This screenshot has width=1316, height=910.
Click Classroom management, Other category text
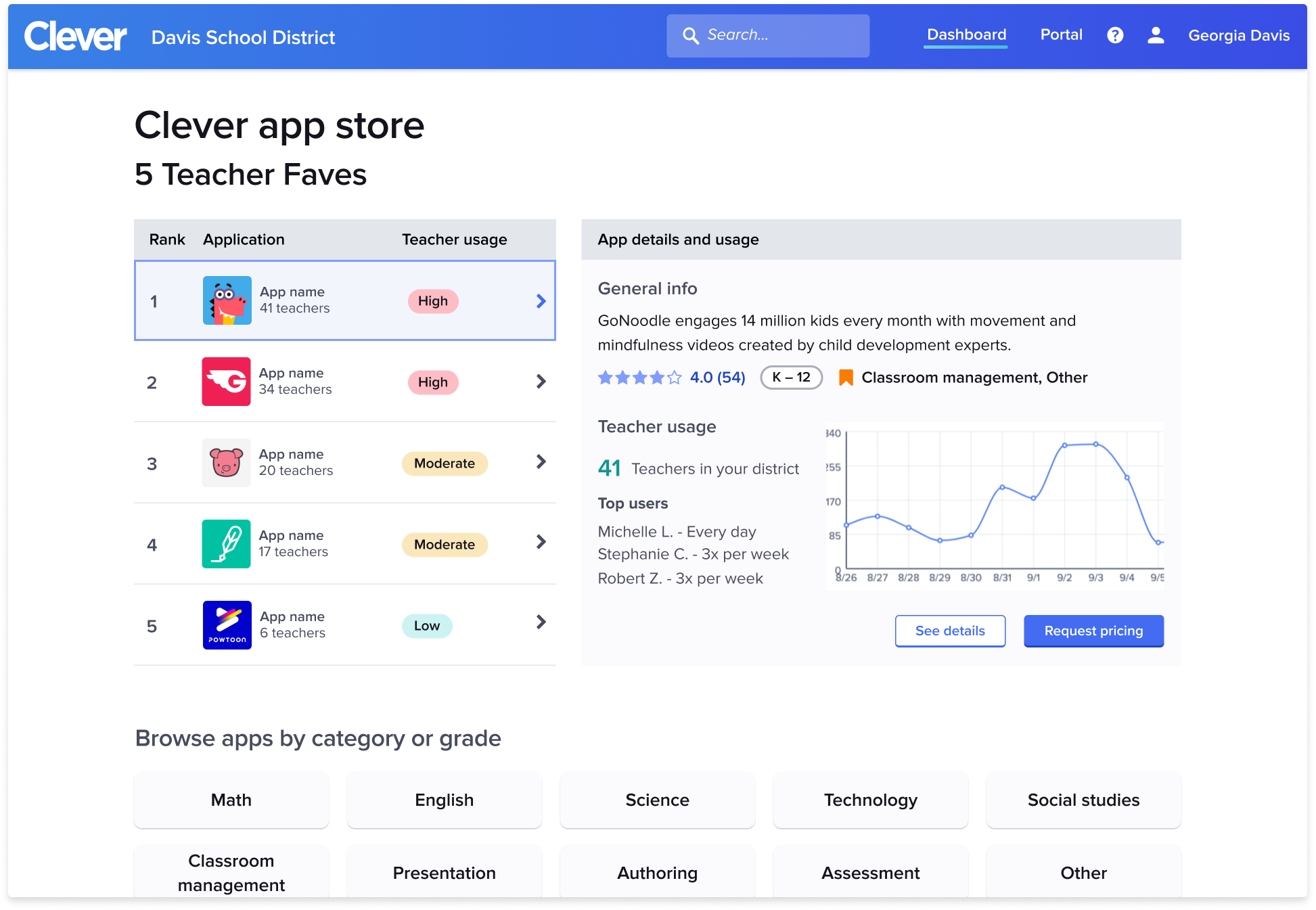tap(974, 378)
